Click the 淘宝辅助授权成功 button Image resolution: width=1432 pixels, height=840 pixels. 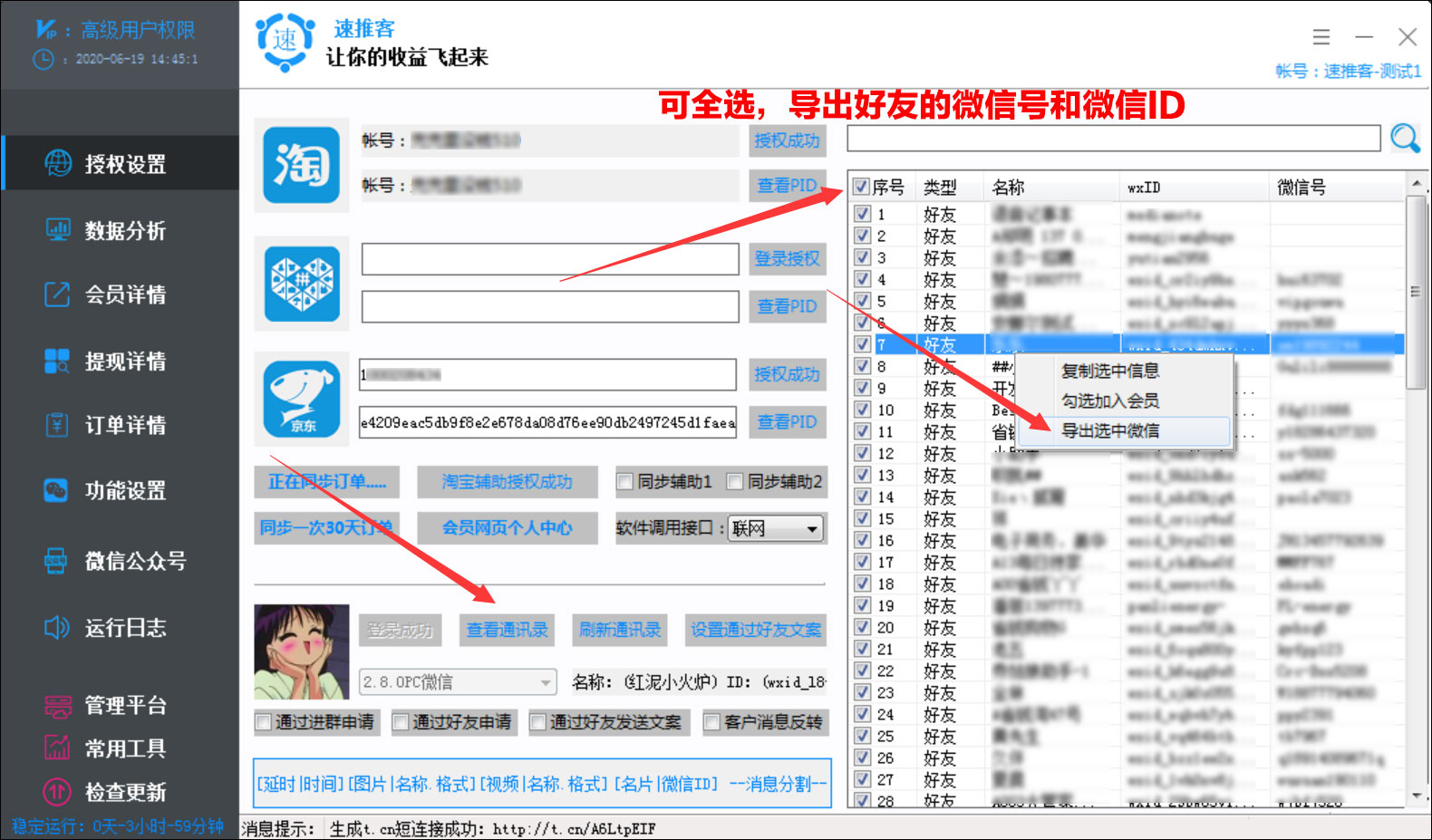point(507,482)
